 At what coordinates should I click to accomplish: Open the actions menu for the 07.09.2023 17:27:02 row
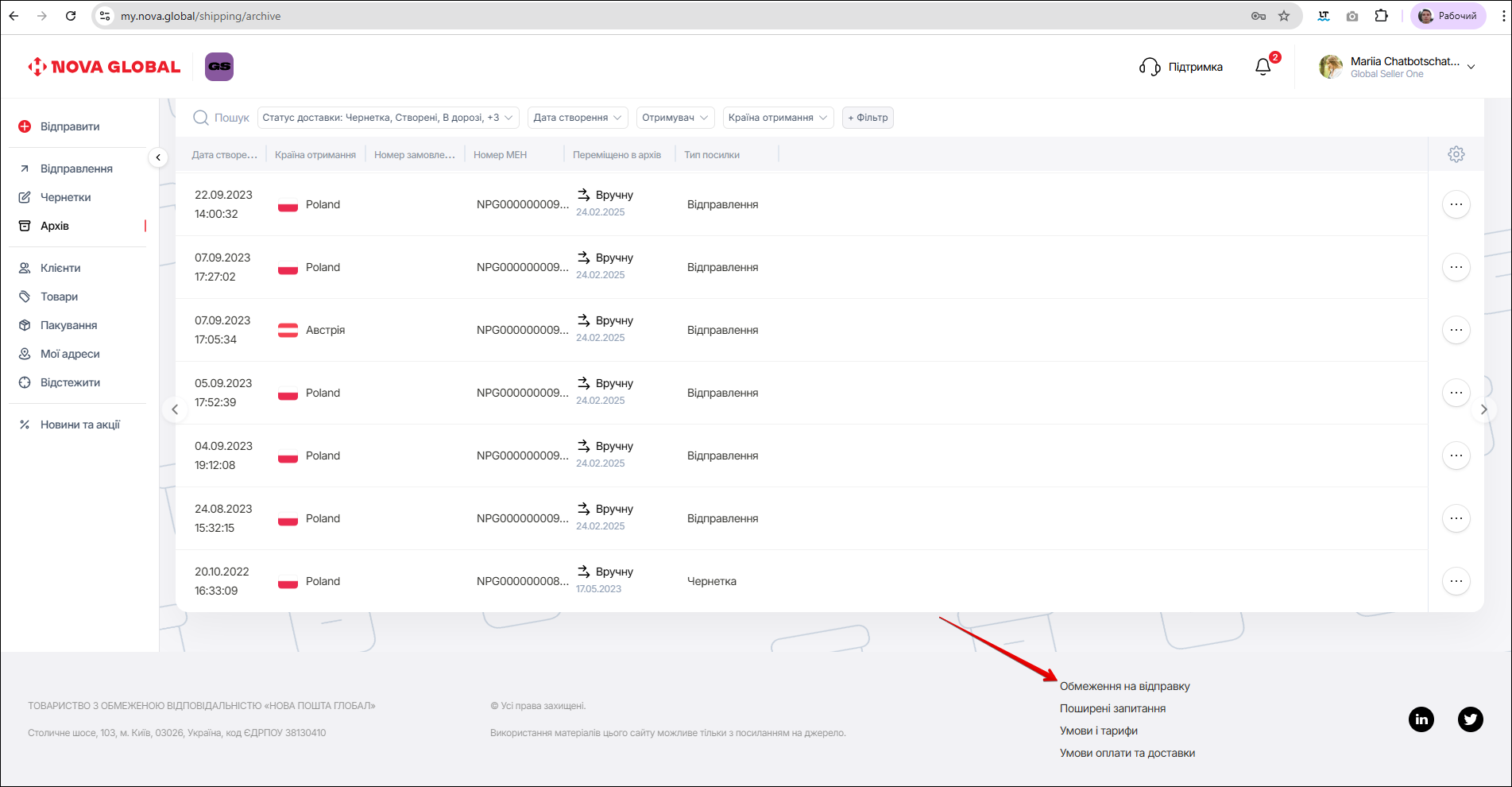point(1456,267)
